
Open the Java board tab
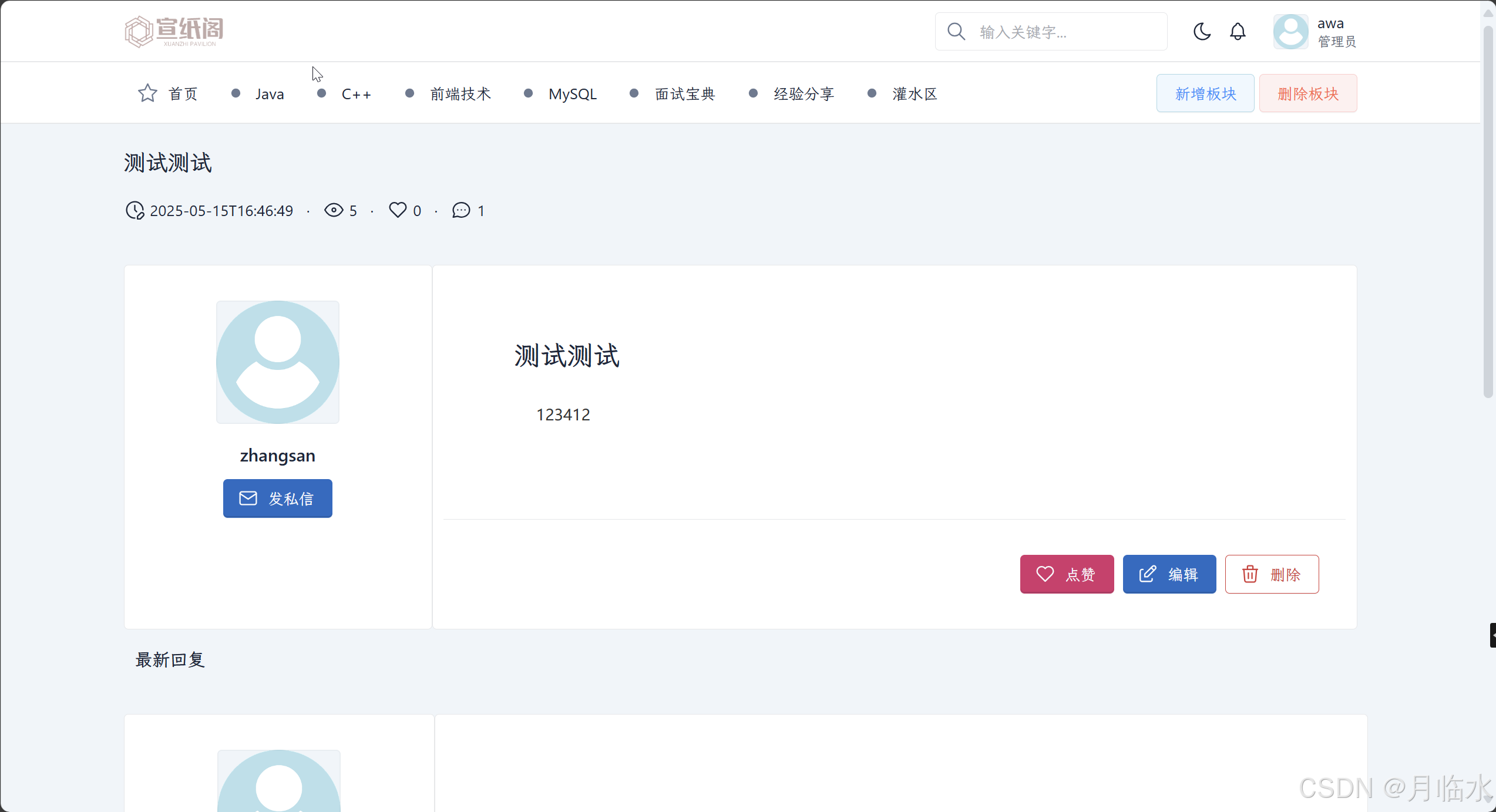(x=270, y=94)
